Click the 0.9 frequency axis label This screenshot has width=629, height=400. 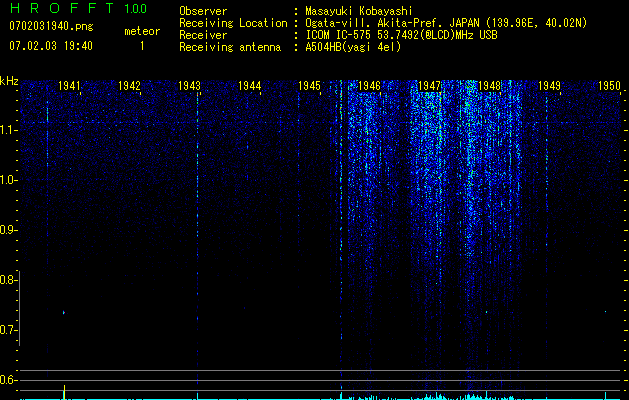(x=7, y=230)
